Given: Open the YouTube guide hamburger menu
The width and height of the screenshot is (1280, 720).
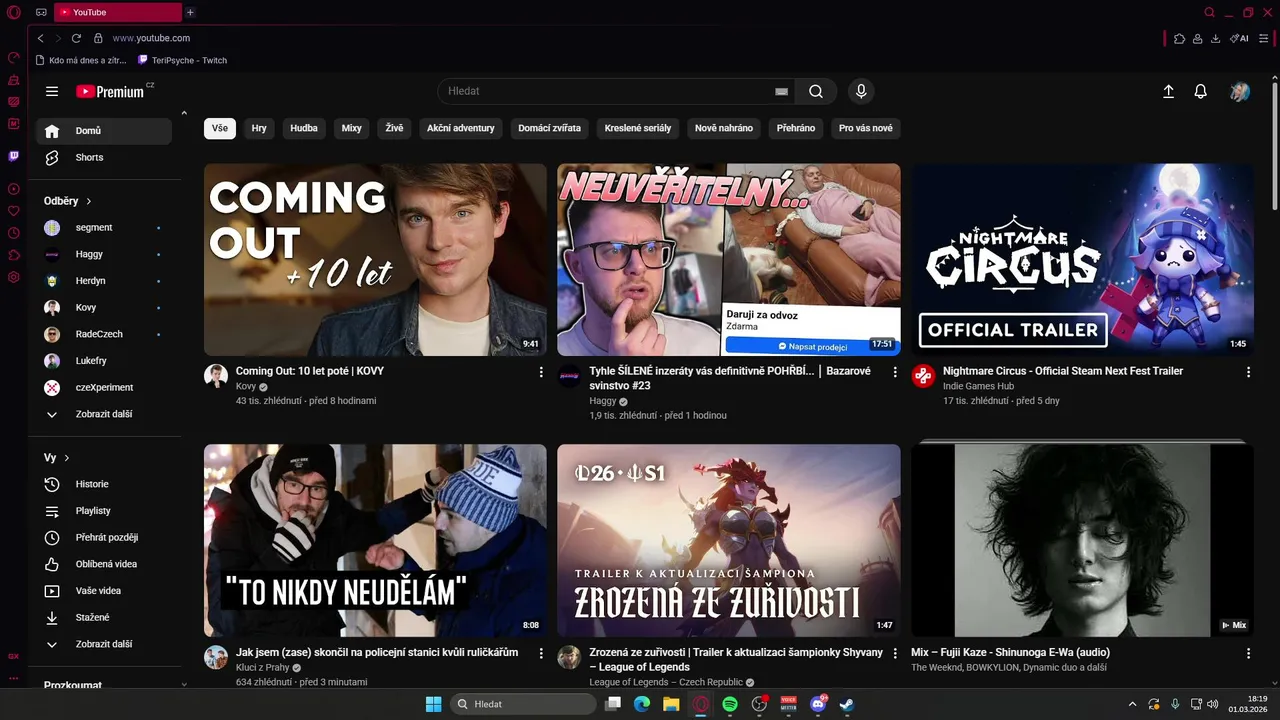Looking at the screenshot, I should (52, 91).
